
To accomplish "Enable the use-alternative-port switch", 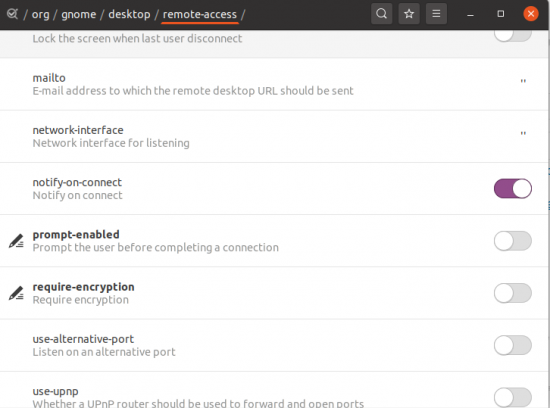I will (513, 345).
